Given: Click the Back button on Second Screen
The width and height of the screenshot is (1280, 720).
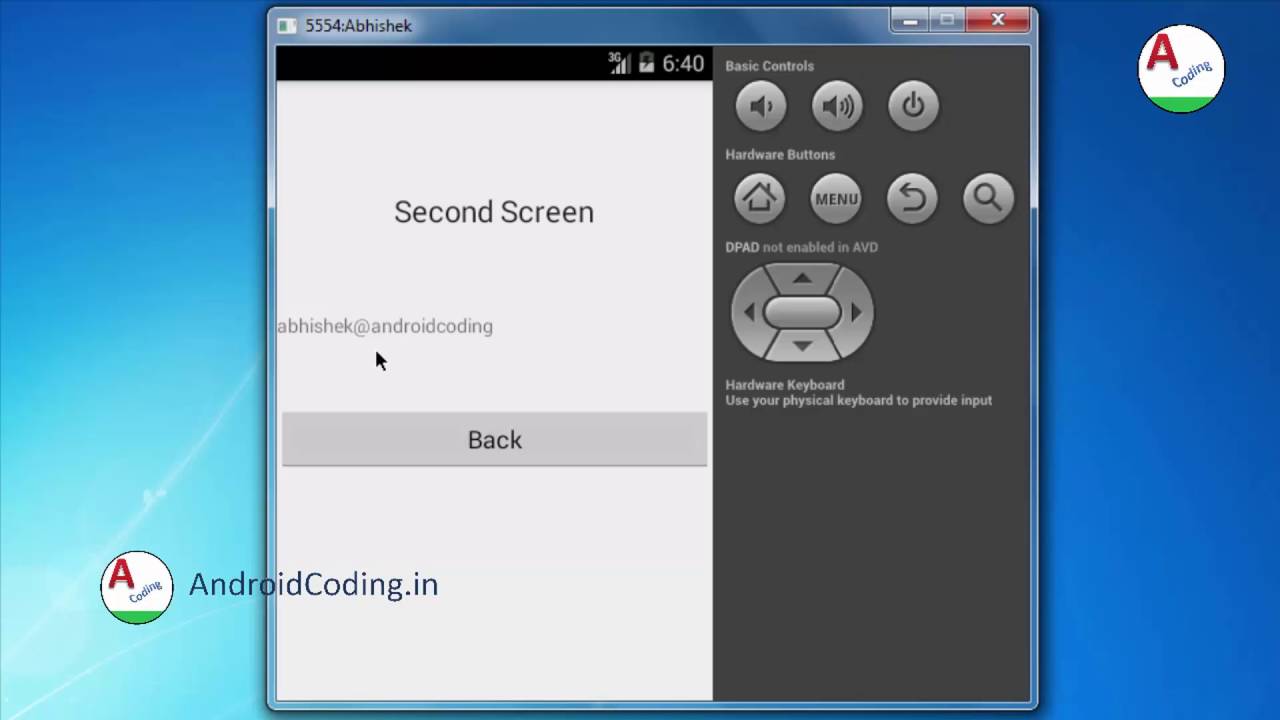Looking at the screenshot, I should pyautogui.click(x=494, y=440).
